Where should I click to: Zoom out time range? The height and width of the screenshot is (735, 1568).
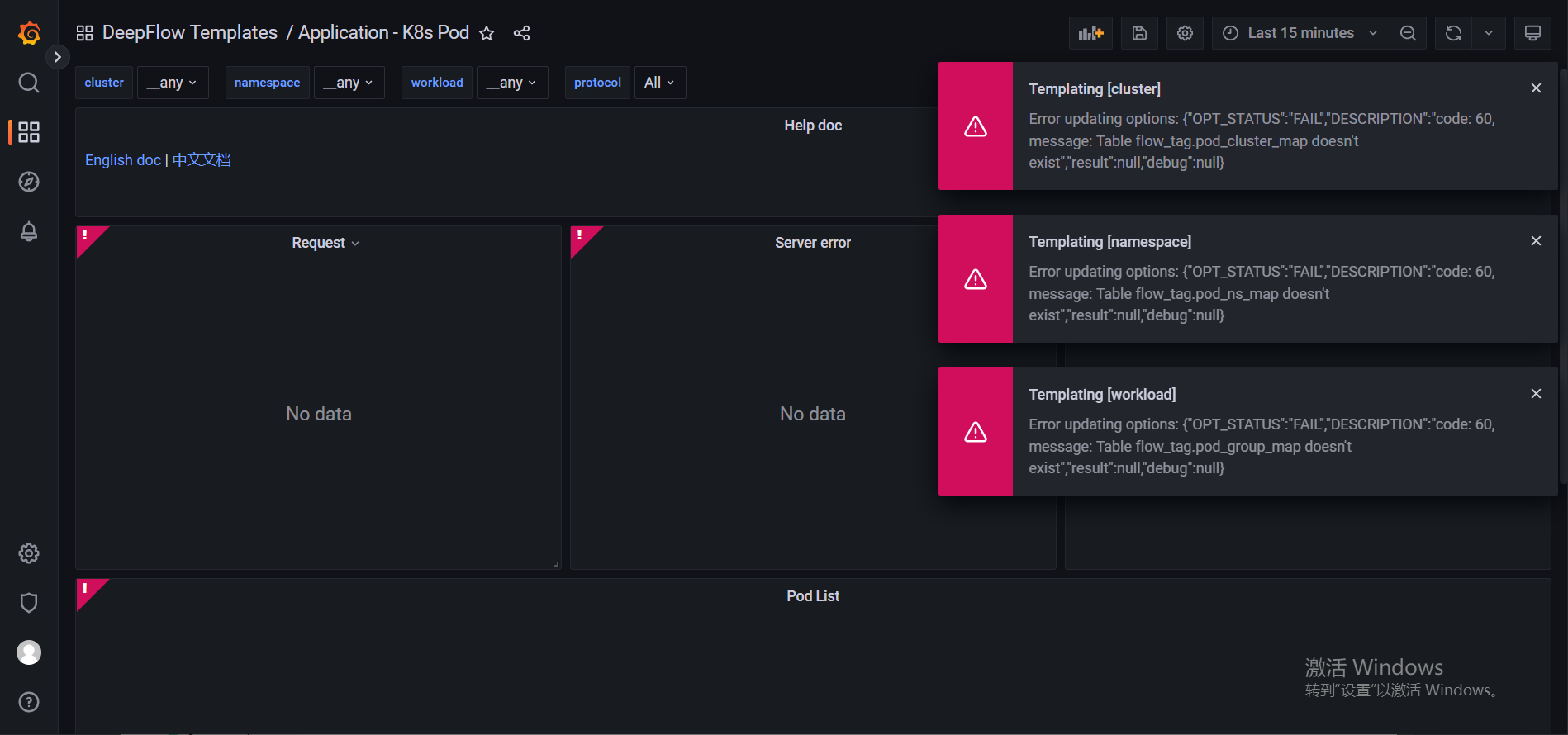[x=1408, y=33]
